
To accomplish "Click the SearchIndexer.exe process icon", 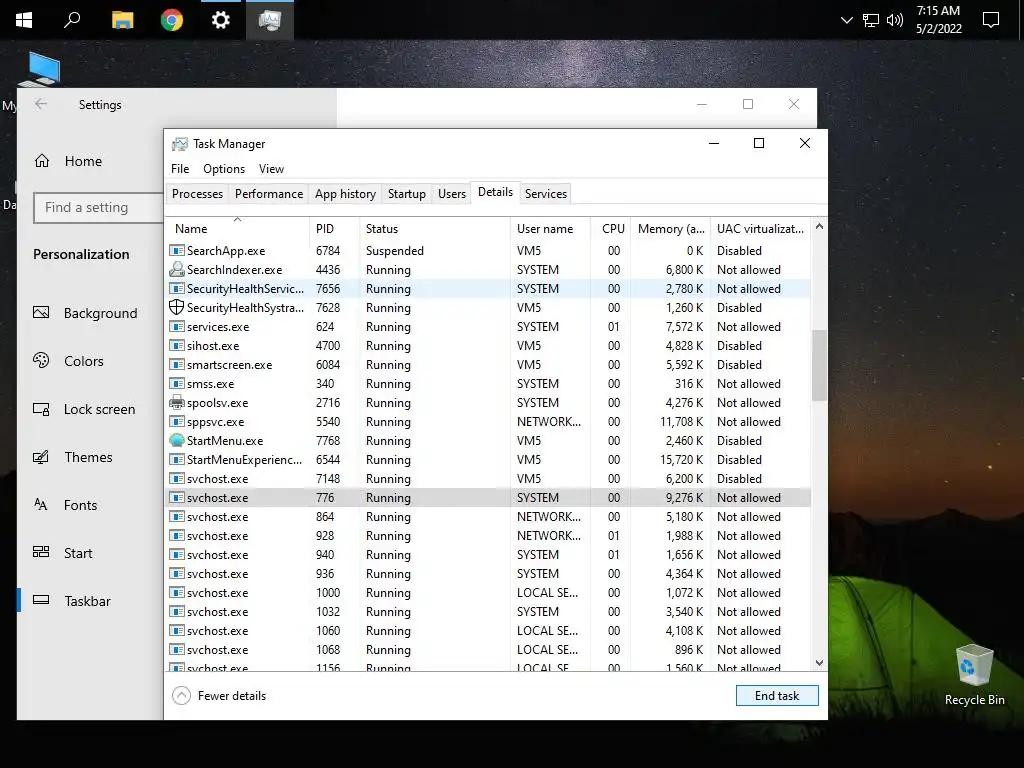I will click(x=176, y=270).
